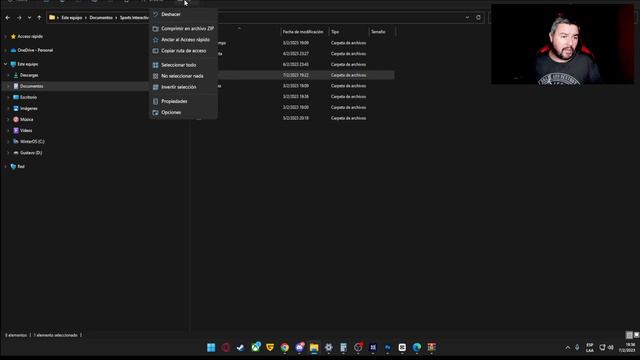This screenshot has height=360, width=640.
Task: Open WinRAR from the taskbar
Action: click(x=431, y=347)
